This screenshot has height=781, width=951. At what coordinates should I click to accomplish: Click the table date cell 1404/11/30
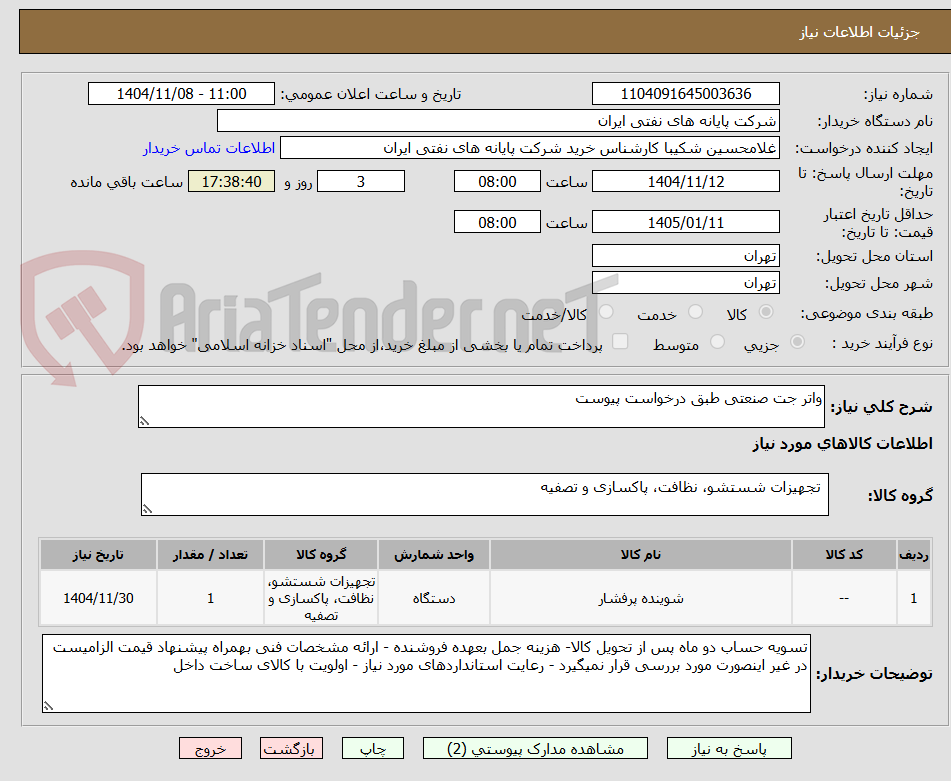pyautogui.click(x=98, y=598)
